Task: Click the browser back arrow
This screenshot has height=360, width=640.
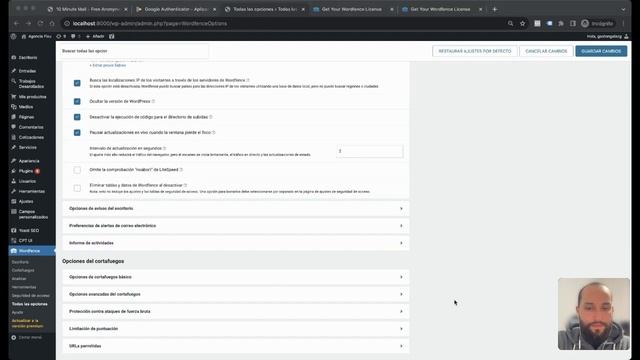Action: 16,24
